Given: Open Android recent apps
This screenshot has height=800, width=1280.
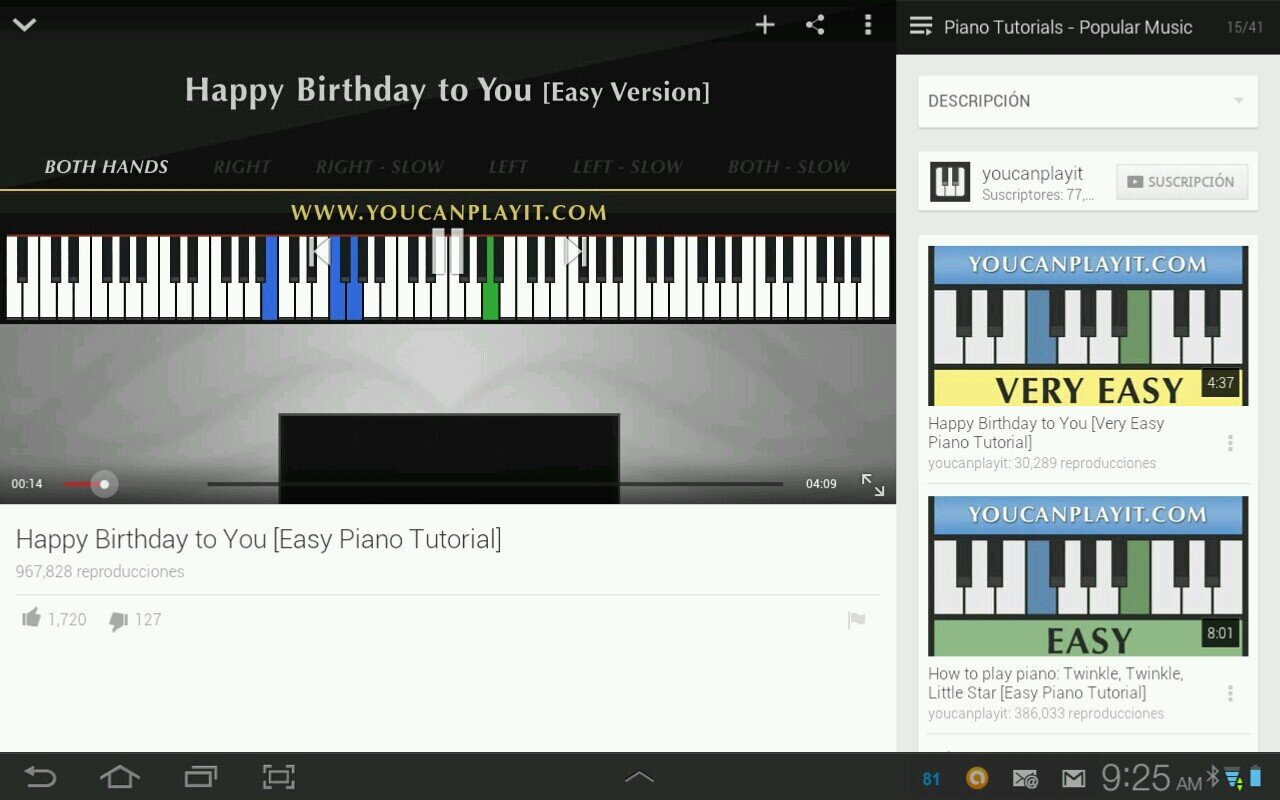Looking at the screenshot, I should tap(200, 777).
